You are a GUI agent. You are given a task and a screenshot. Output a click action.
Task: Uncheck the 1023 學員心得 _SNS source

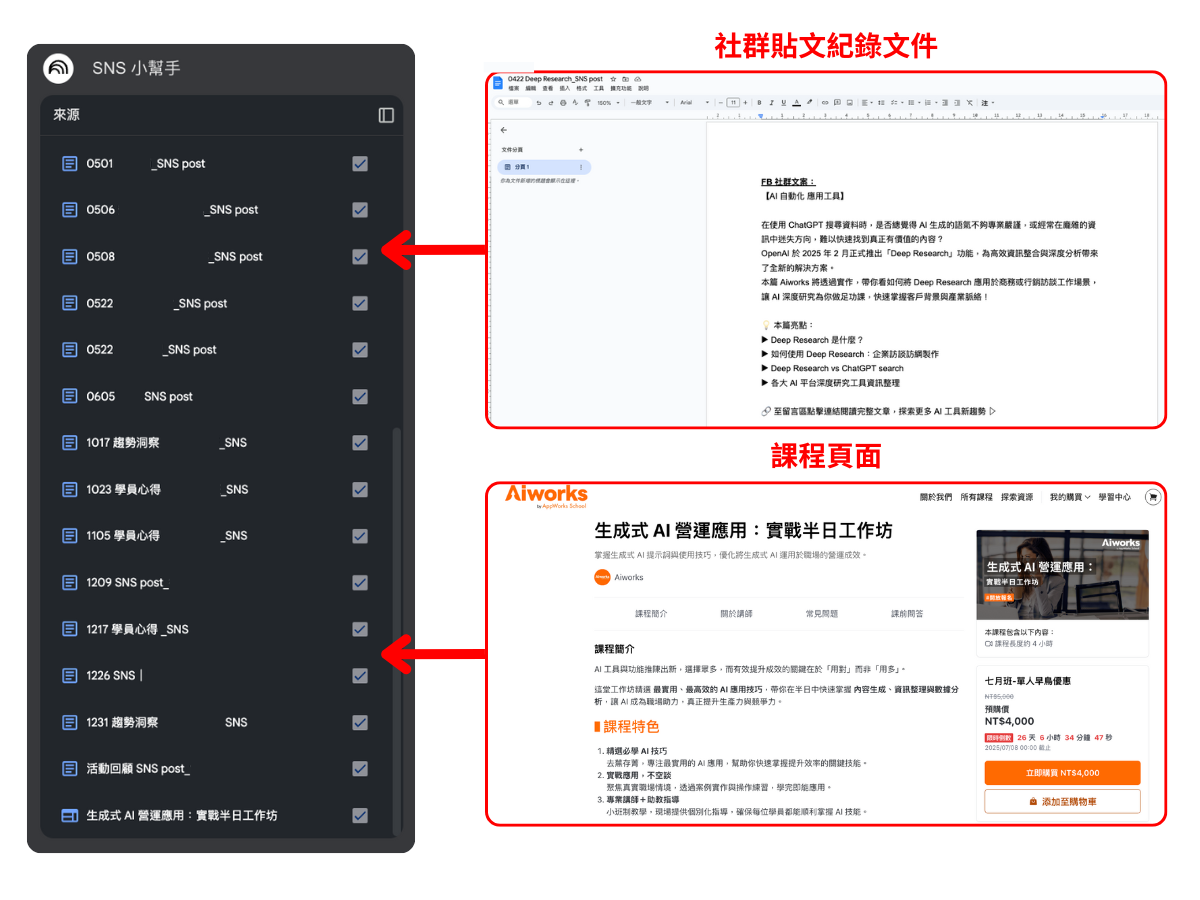(360, 489)
